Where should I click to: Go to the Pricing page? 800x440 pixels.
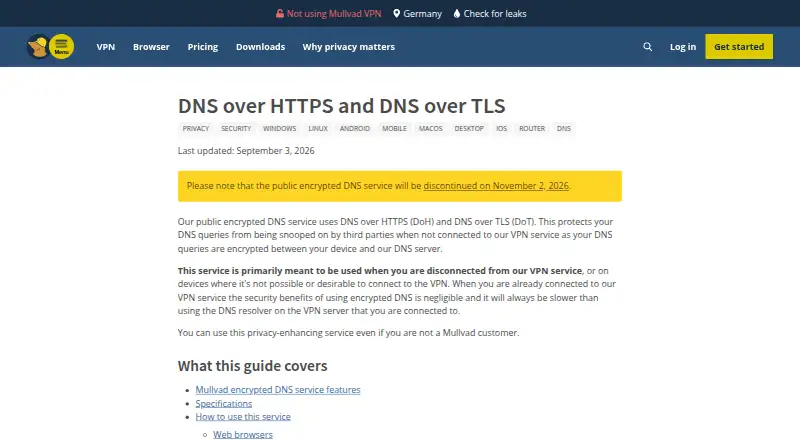(203, 46)
